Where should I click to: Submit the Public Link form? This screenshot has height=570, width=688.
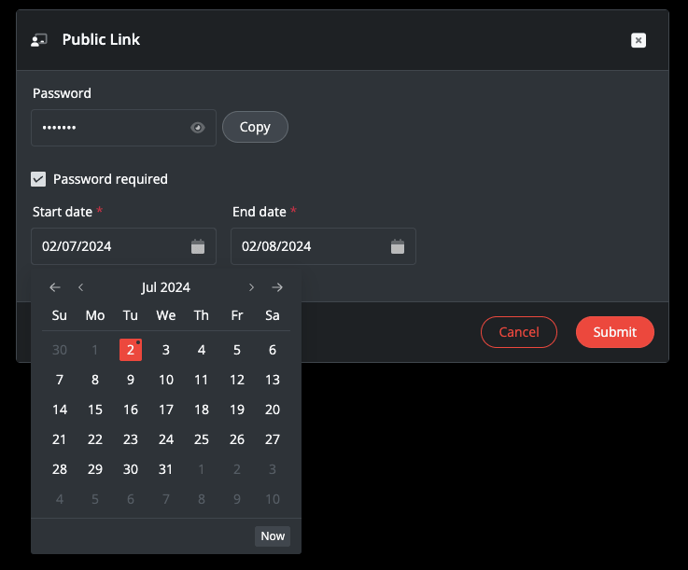click(615, 332)
